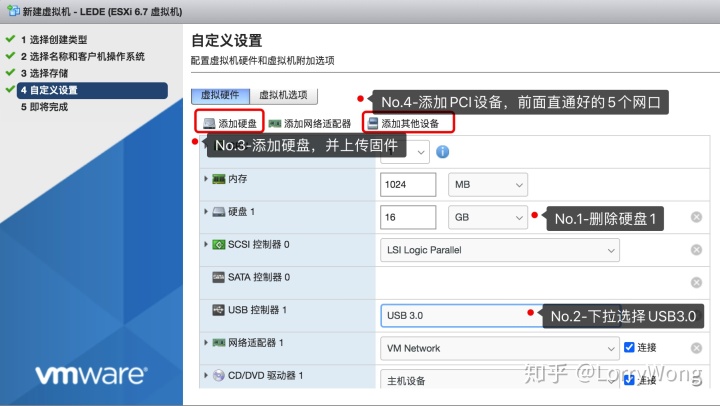720x406 pixels.
Task: Toggle 连接 checkbox for CD/DVD drive
Action: click(x=629, y=380)
